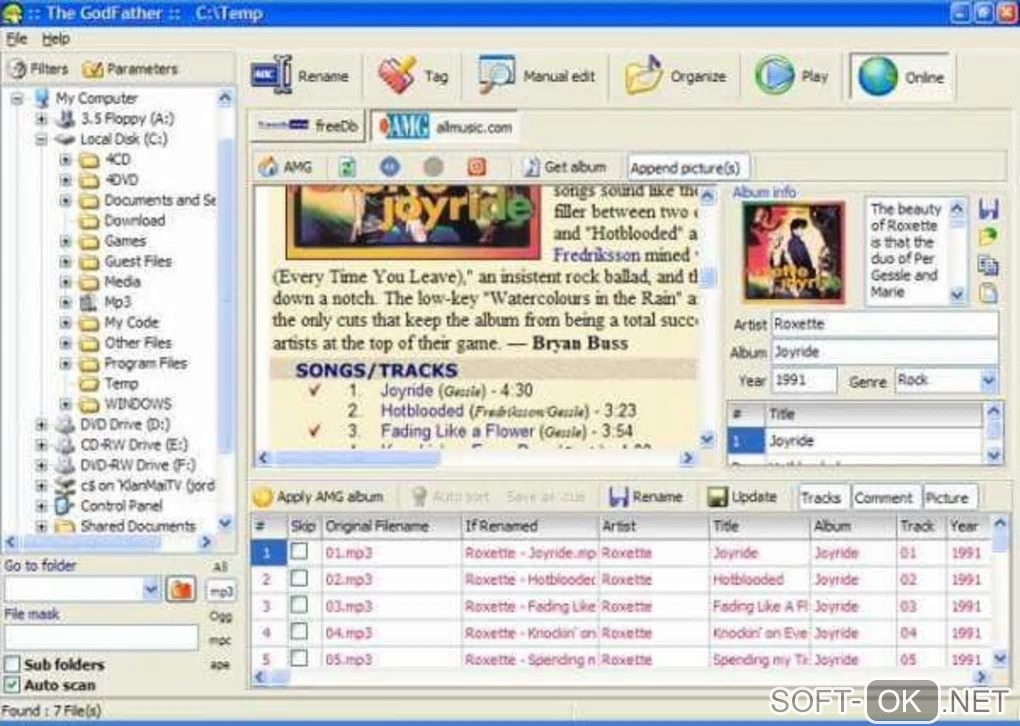
Task: Toggle Skip checkbox for 02.mp3
Action: click(299, 578)
